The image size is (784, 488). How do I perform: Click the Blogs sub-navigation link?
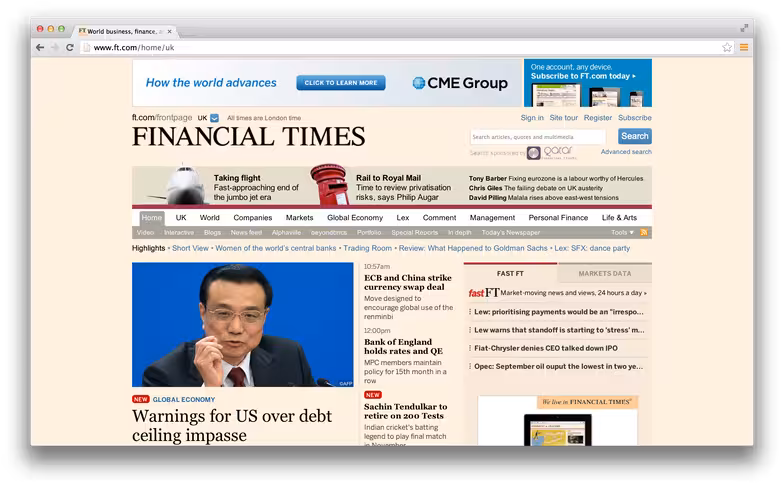point(212,232)
